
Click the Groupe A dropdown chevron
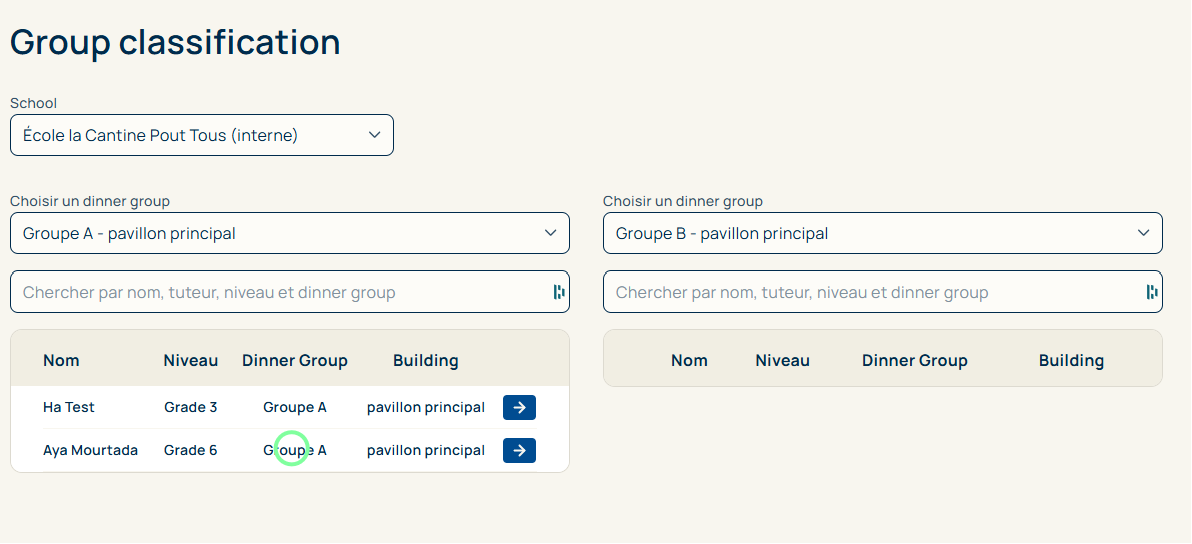(551, 233)
